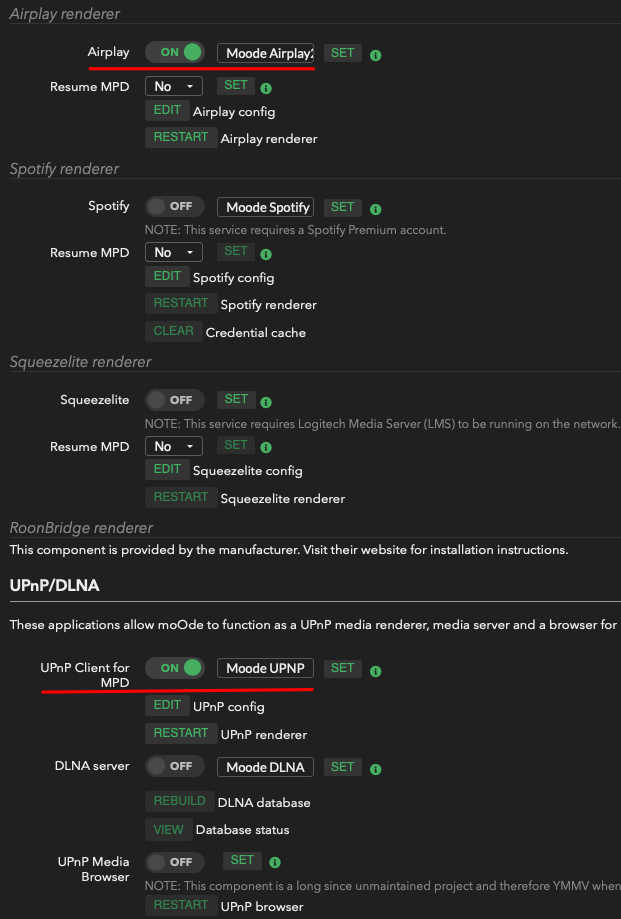Click info icon for UPnP Client

coord(376,671)
